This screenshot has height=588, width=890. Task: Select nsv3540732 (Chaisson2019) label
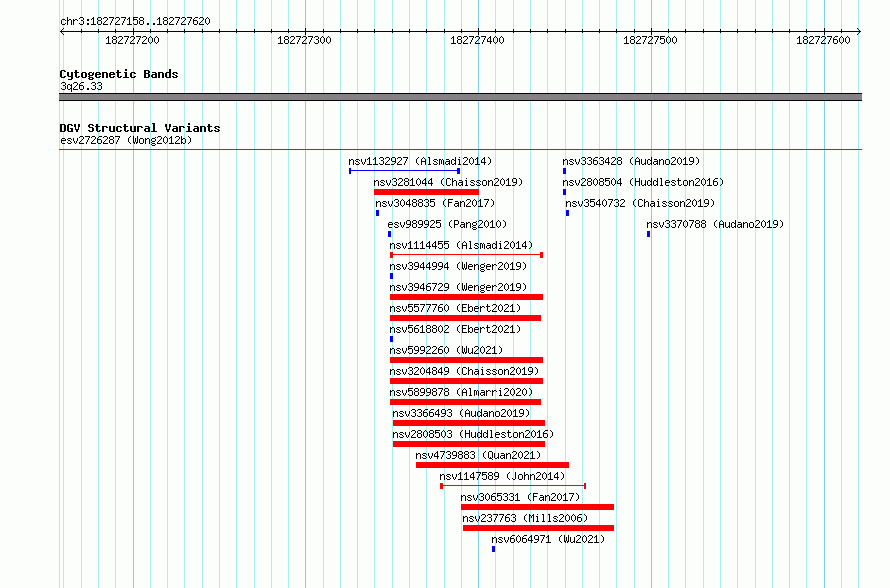[640, 203]
